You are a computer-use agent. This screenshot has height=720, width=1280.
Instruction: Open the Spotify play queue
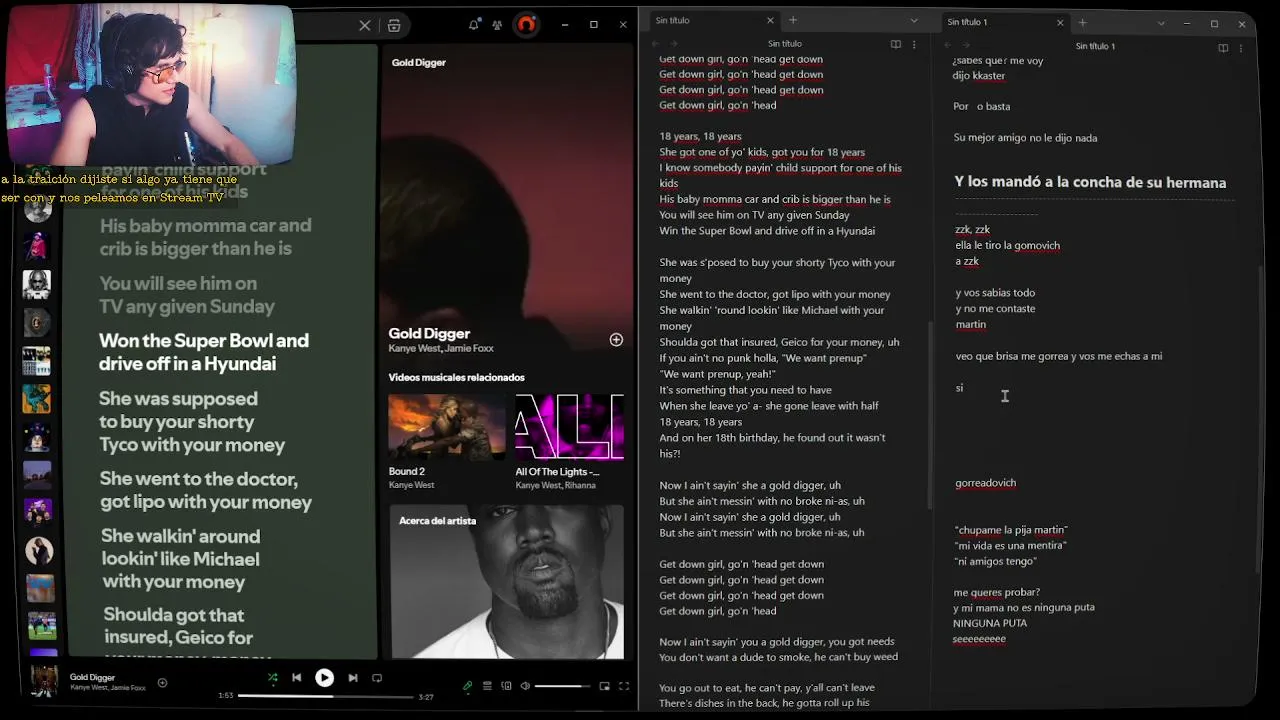pos(487,686)
